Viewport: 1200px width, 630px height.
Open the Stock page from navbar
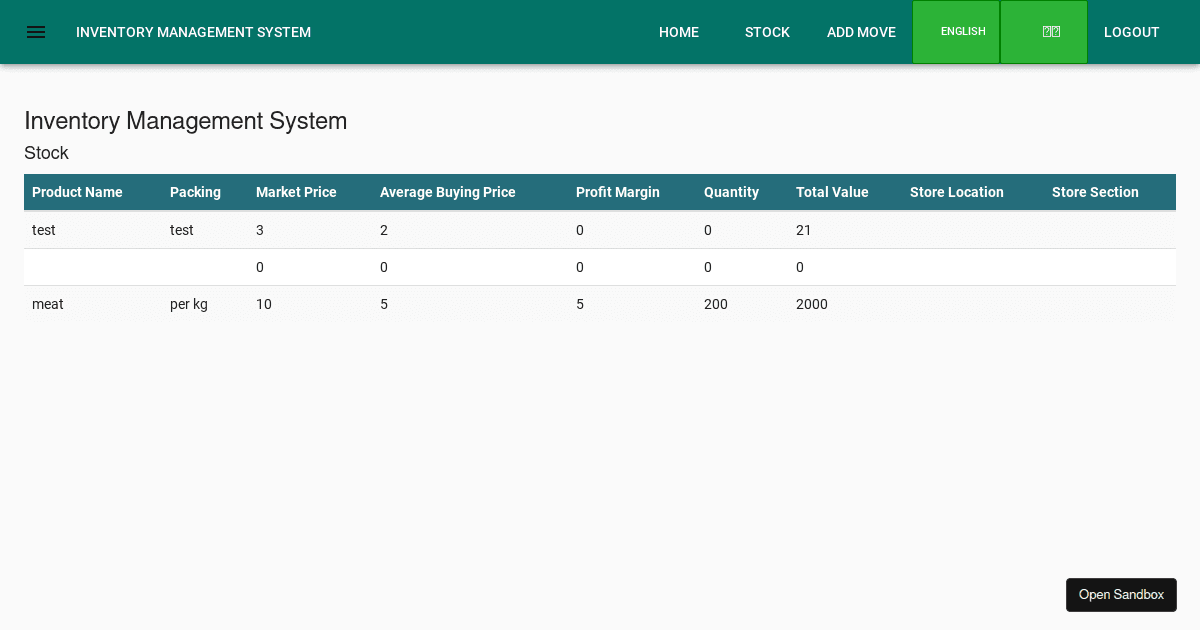767,32
